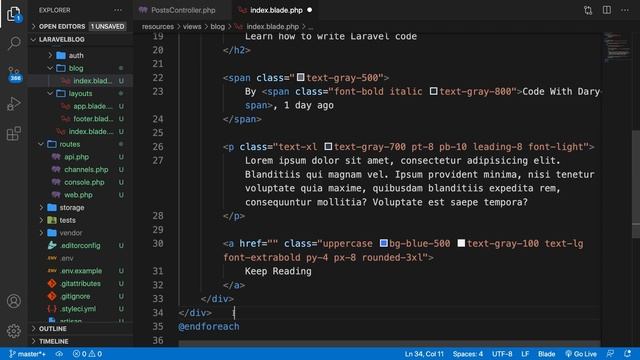Click line number 30 in gutter

[158, 243]
